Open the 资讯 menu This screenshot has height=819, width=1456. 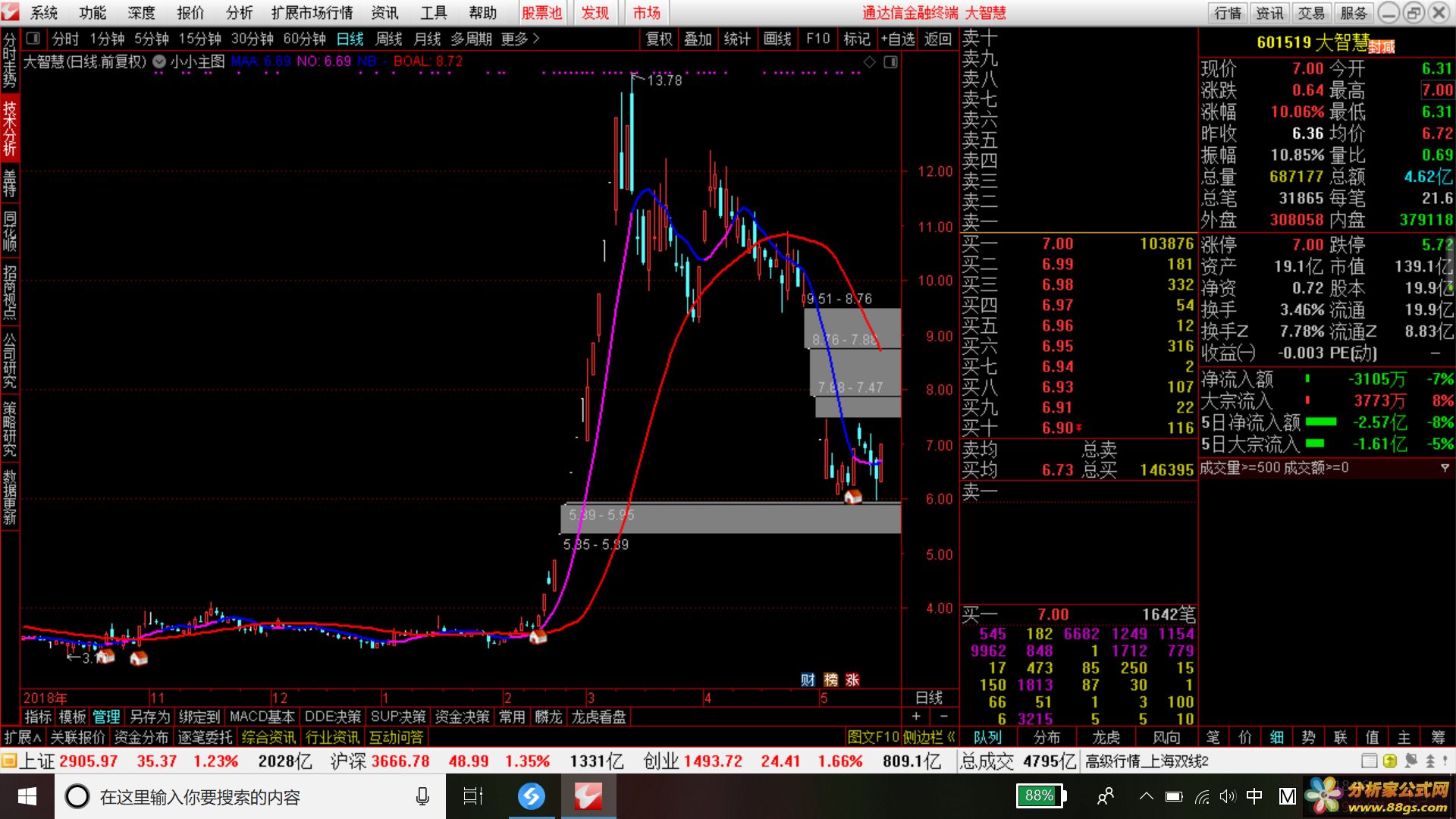coord(384,12)
